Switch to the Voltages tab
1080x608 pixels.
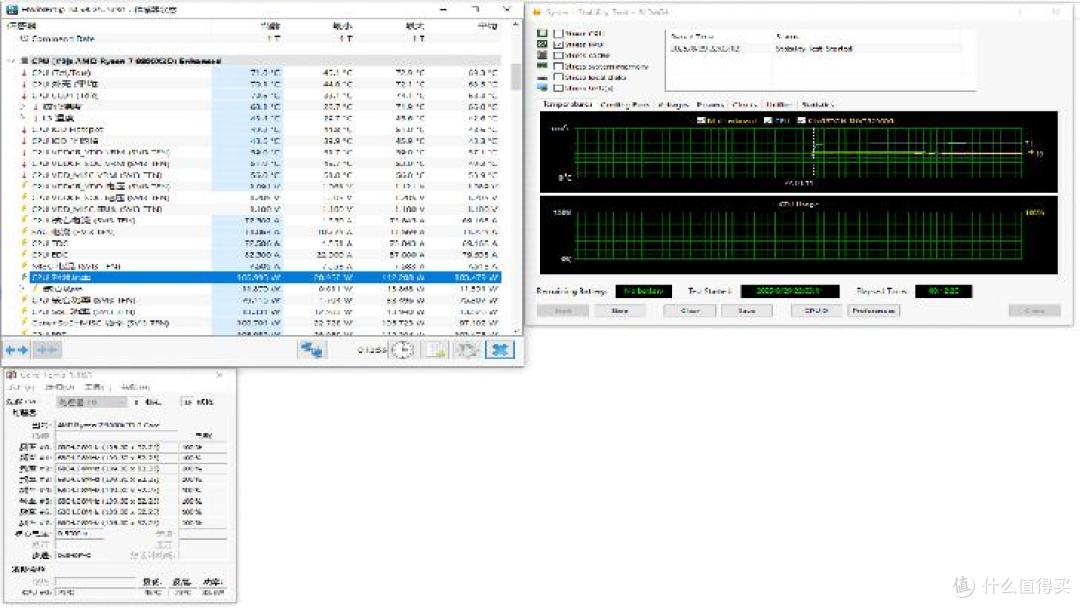pyautogui.click(x=673, y=105)
